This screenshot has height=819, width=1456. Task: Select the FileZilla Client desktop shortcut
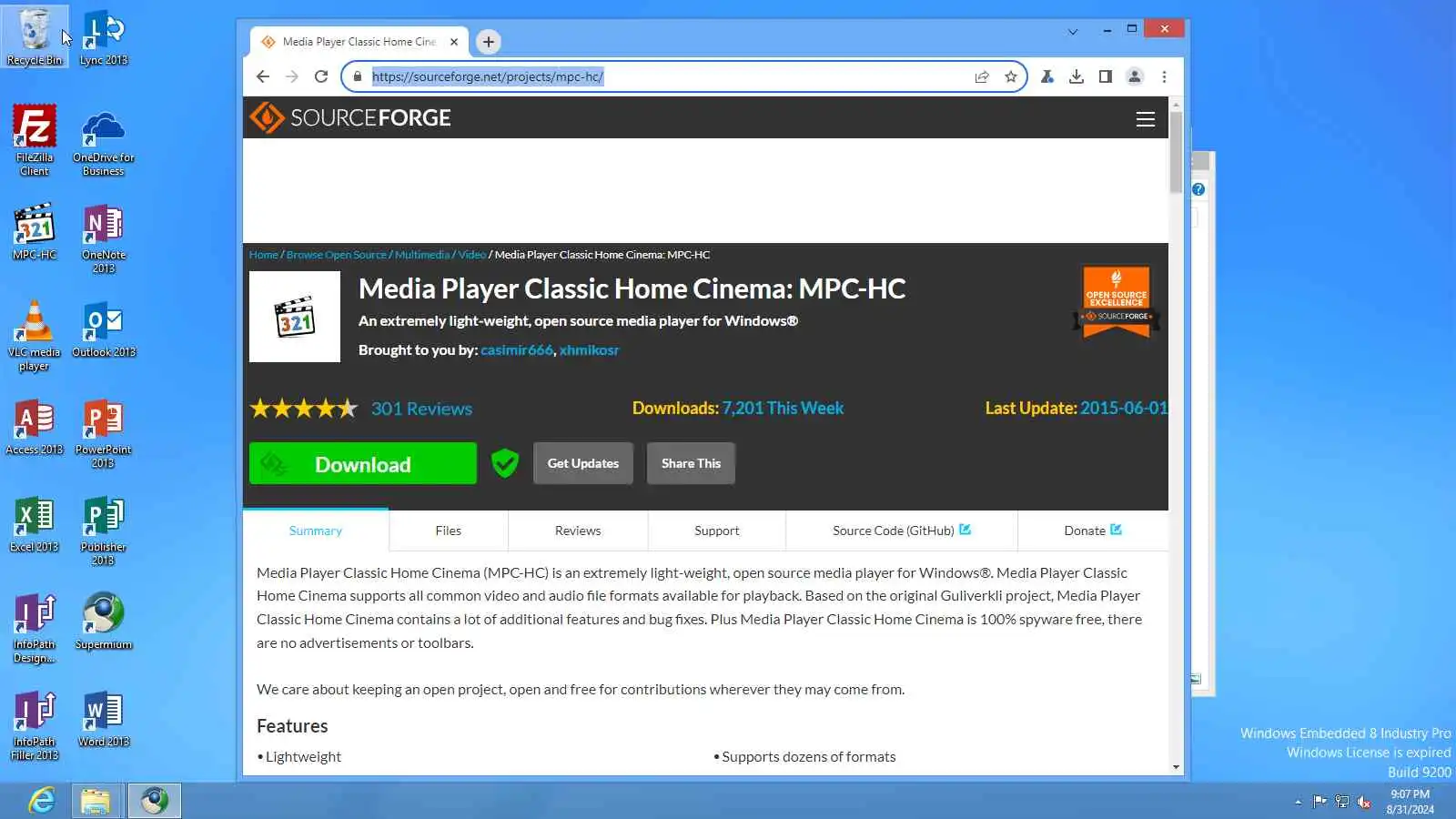[35, 140]
